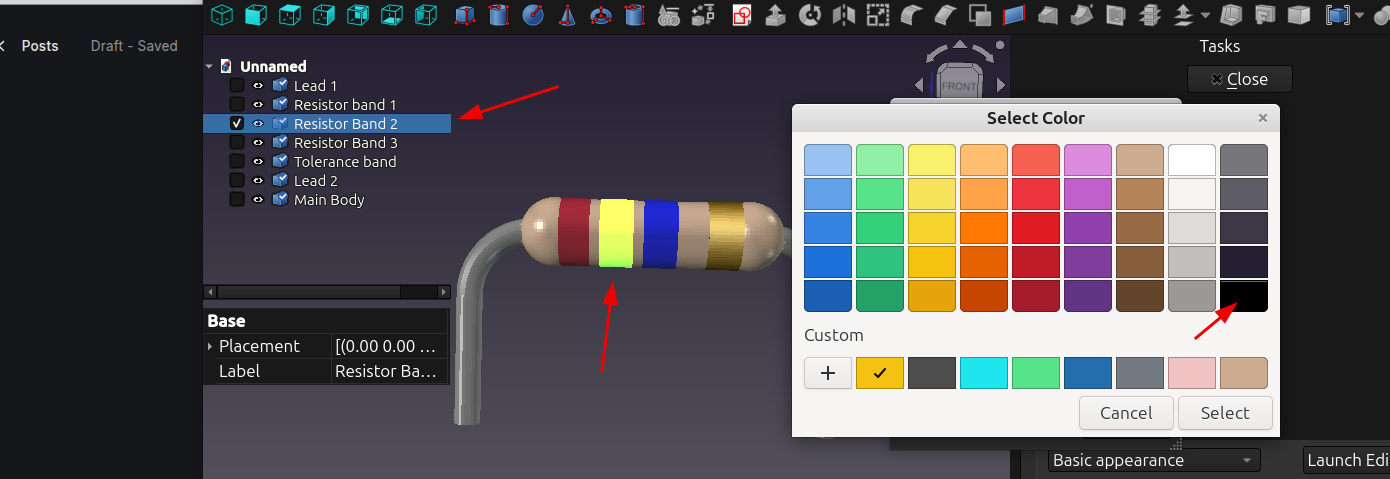Open the offset tools dropdown arrow
1390x479 pixels.
pos(1206,15)
